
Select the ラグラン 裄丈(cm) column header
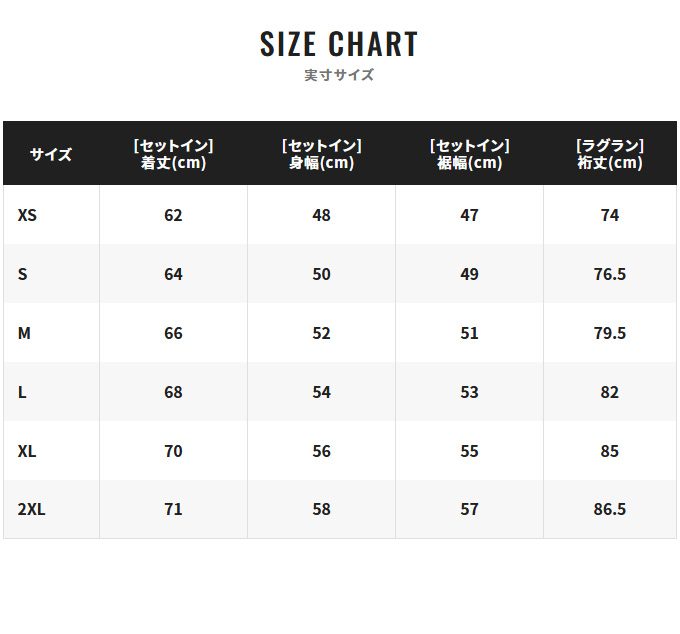click(610, 154)
